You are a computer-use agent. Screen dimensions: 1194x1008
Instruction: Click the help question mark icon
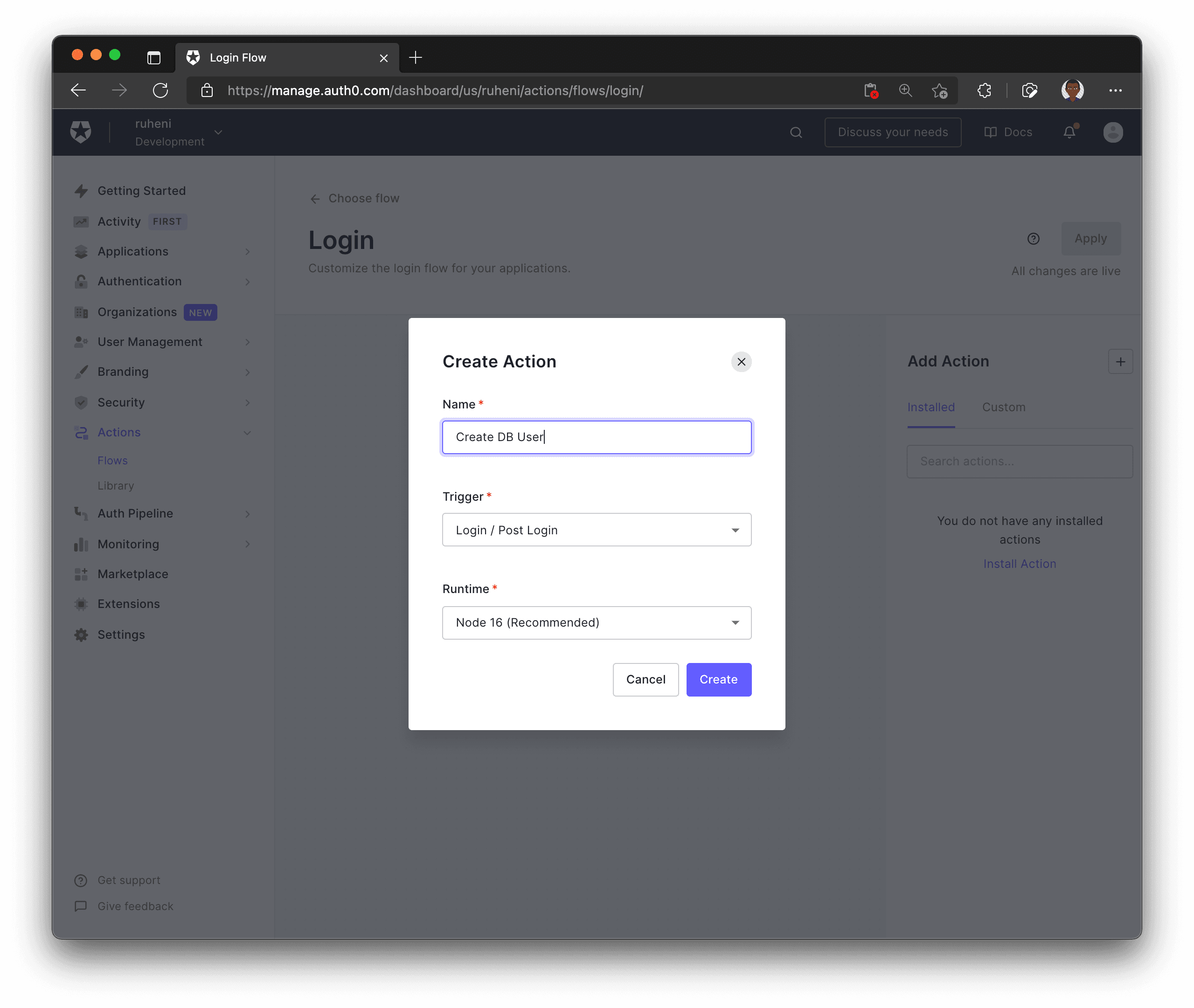pyautogui.click(x=1033, y=239)
